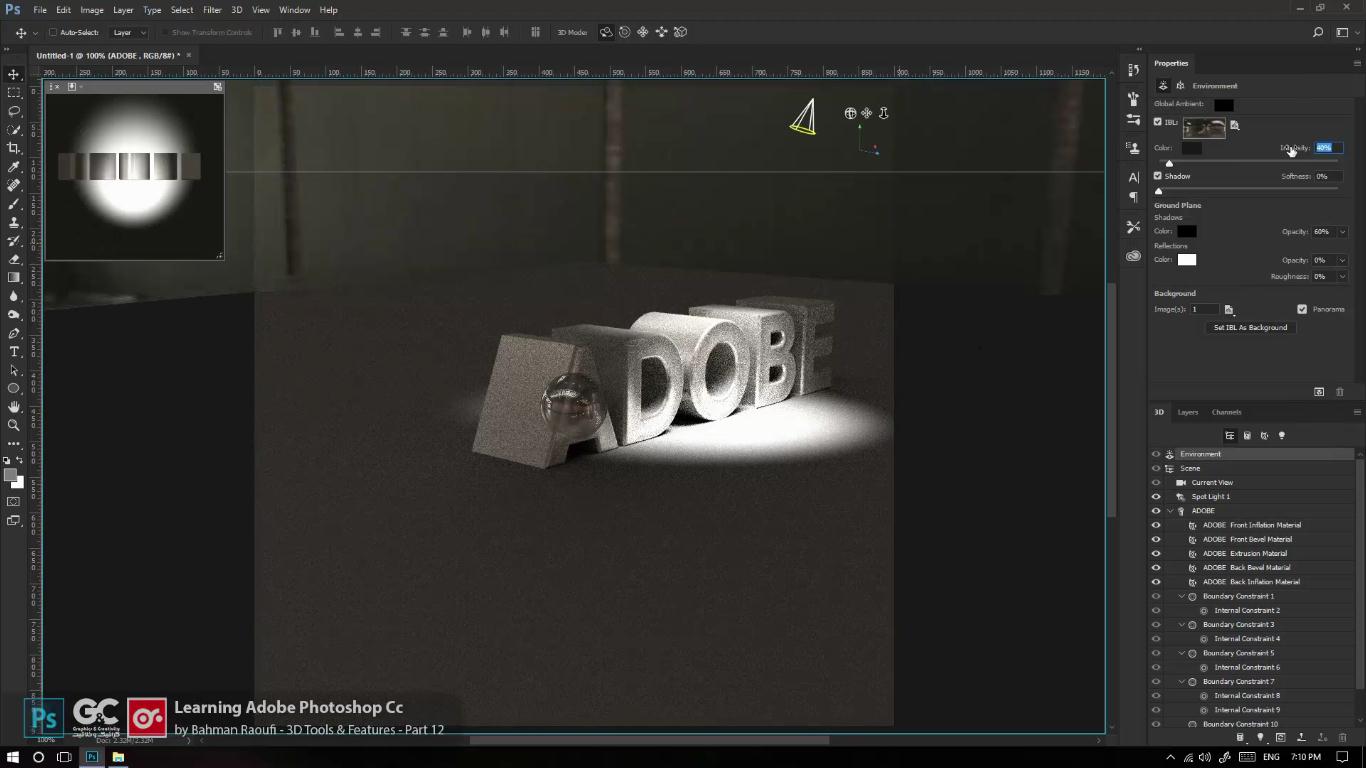Click the Global Ambient color swatch
Viewport: 1366px width, 768px height.
1224,105
